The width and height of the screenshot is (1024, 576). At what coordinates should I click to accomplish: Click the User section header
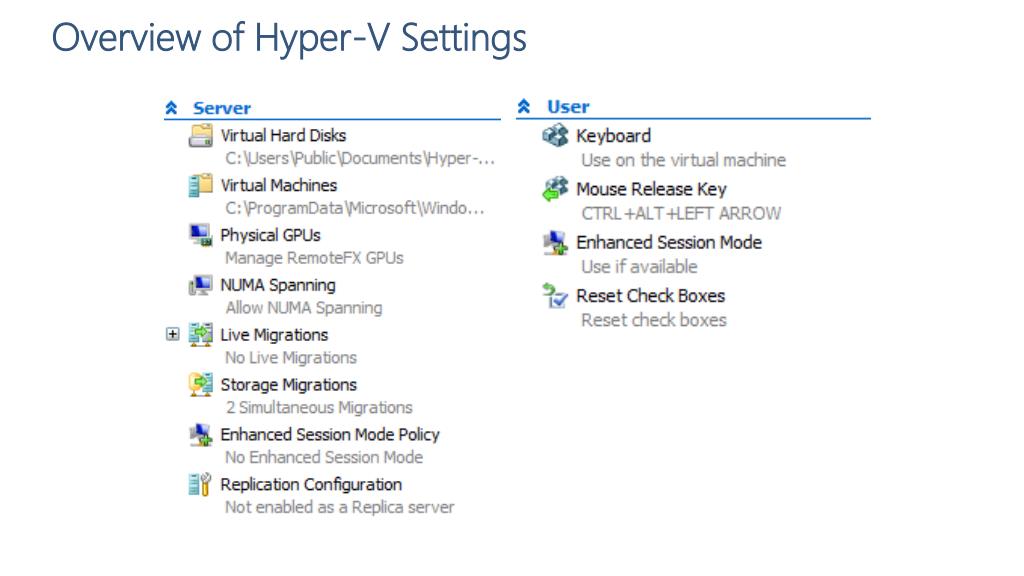[568, 106]
